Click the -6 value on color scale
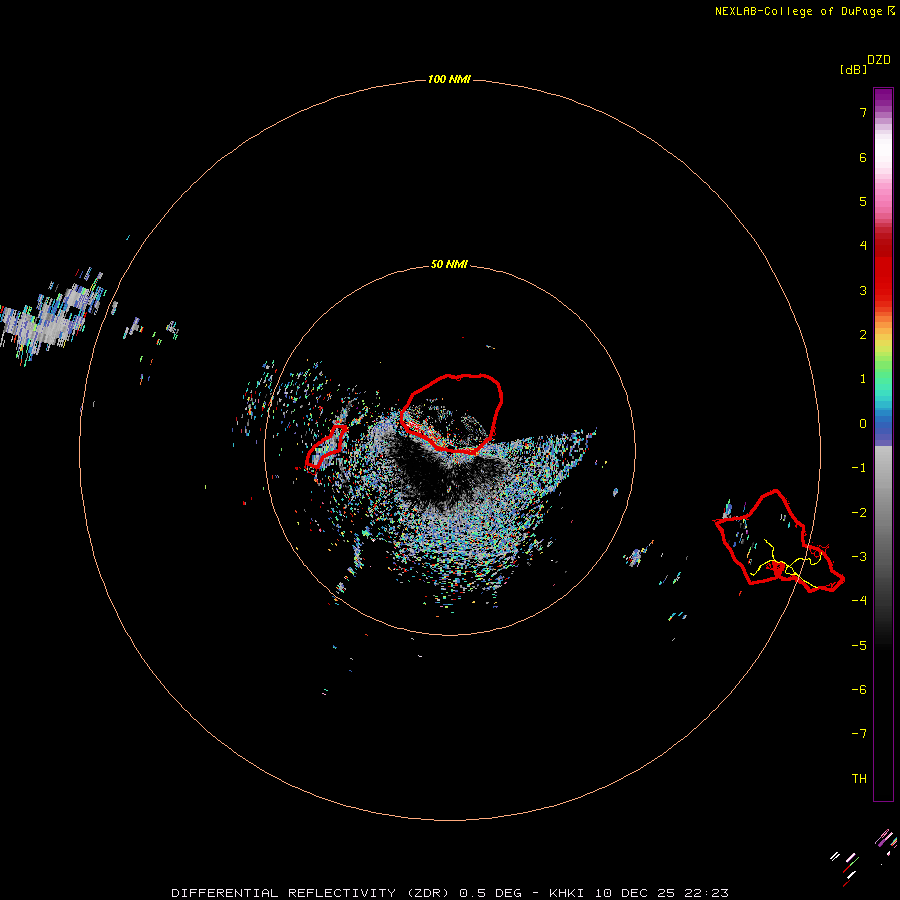The image size is (900, 900). tap(859, 690)
